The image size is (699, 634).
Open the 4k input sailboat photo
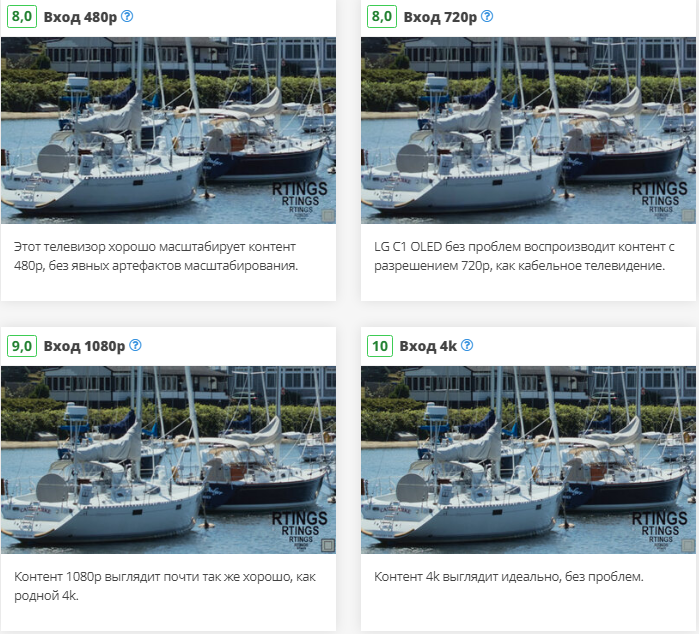528,460
